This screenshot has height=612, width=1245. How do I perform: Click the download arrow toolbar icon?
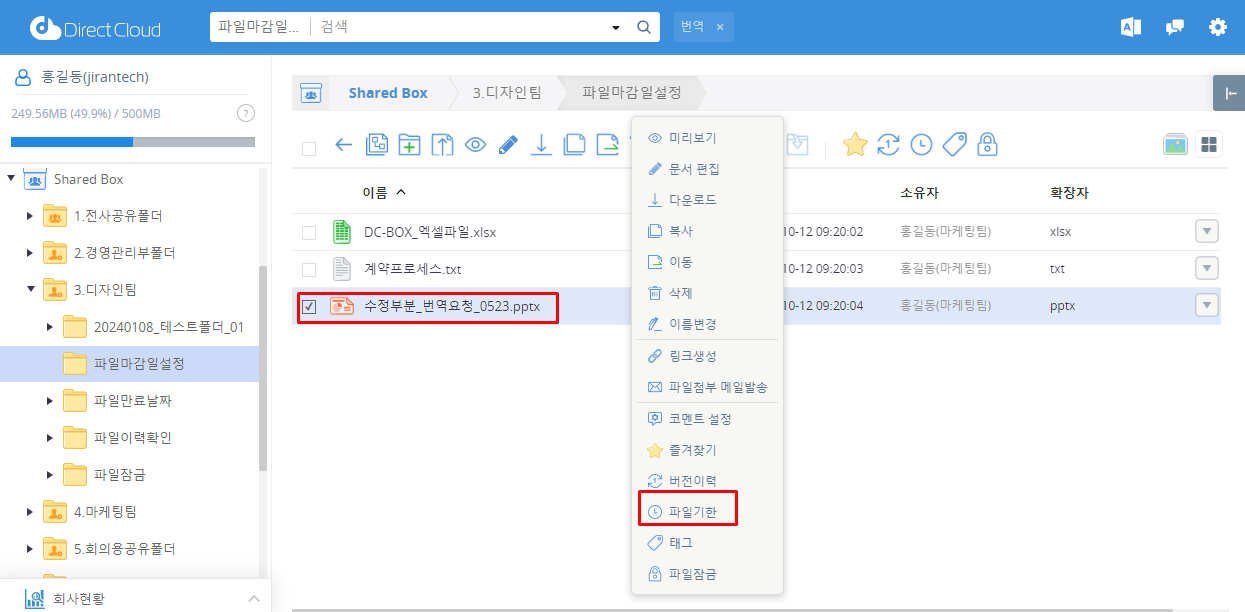541,145
